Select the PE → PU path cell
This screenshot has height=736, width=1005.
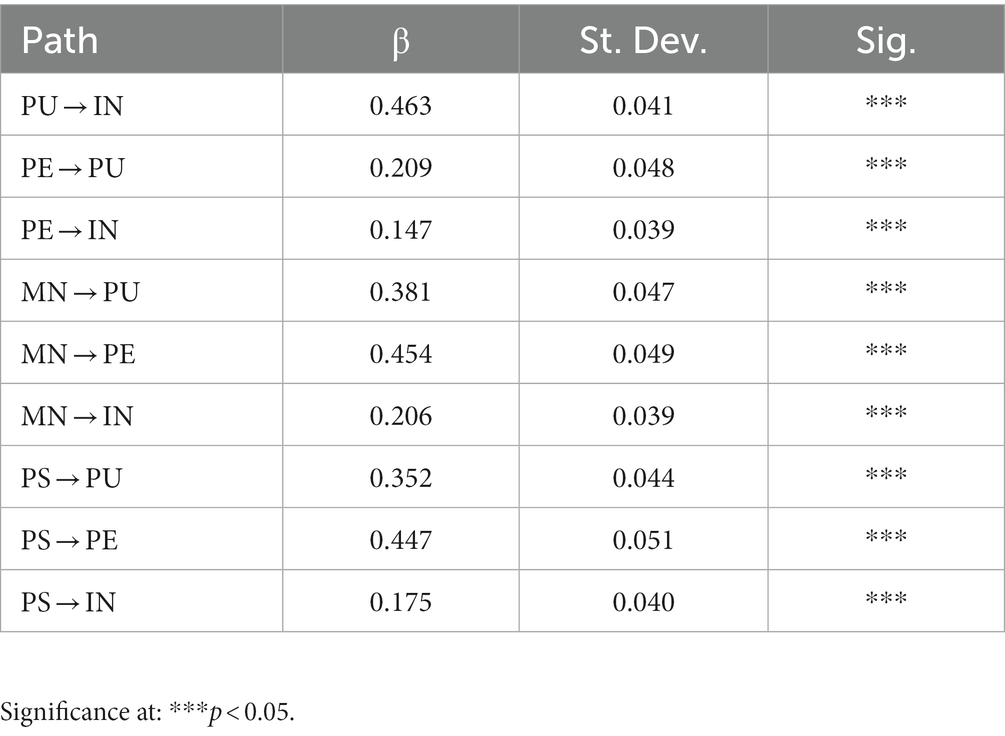(x=73, y=167)
